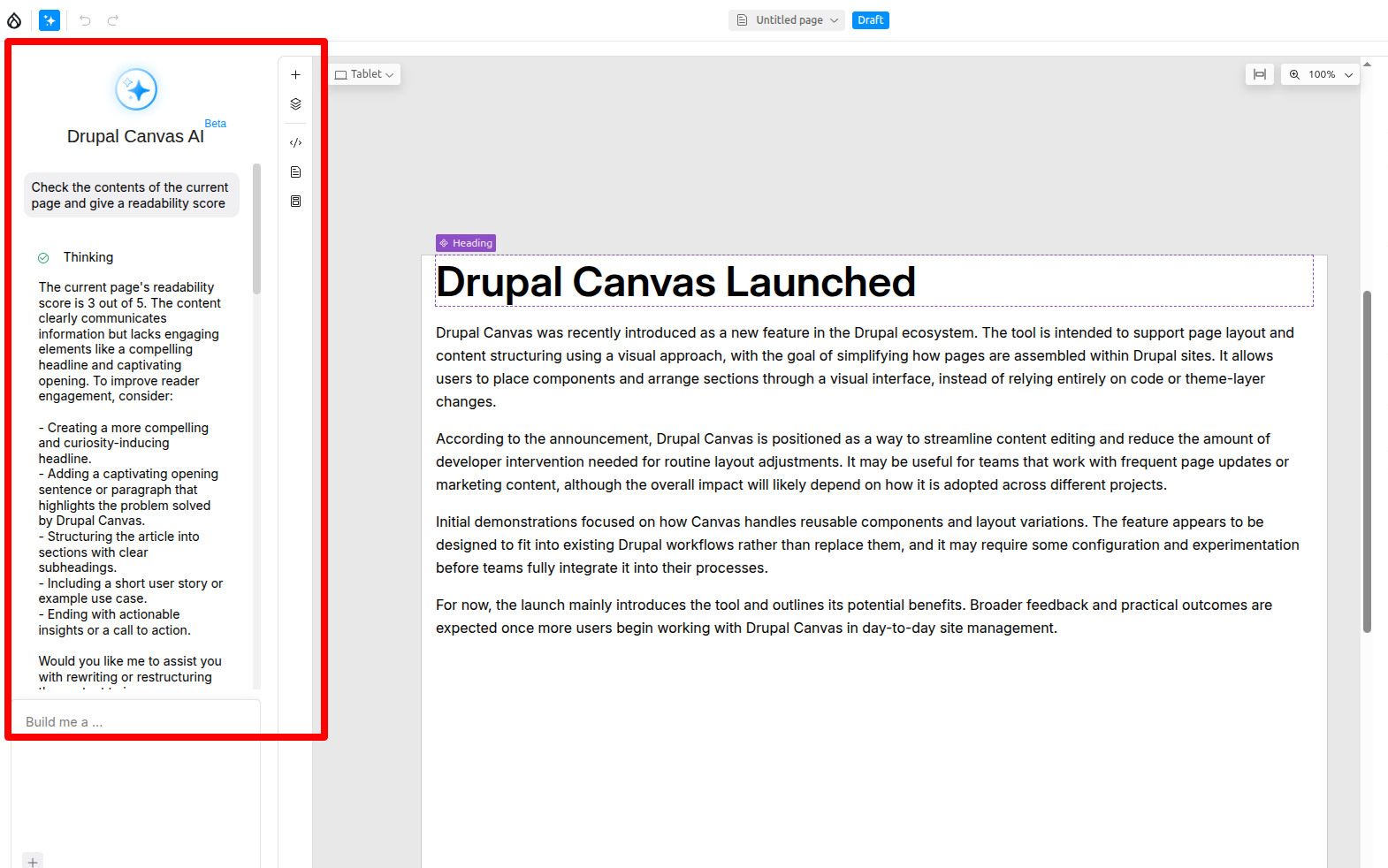Open the Untitled page dropdown
Image resolution: width=1388 pixels, height=868 pixels.
pyautogui.click(x=787, y=20)
